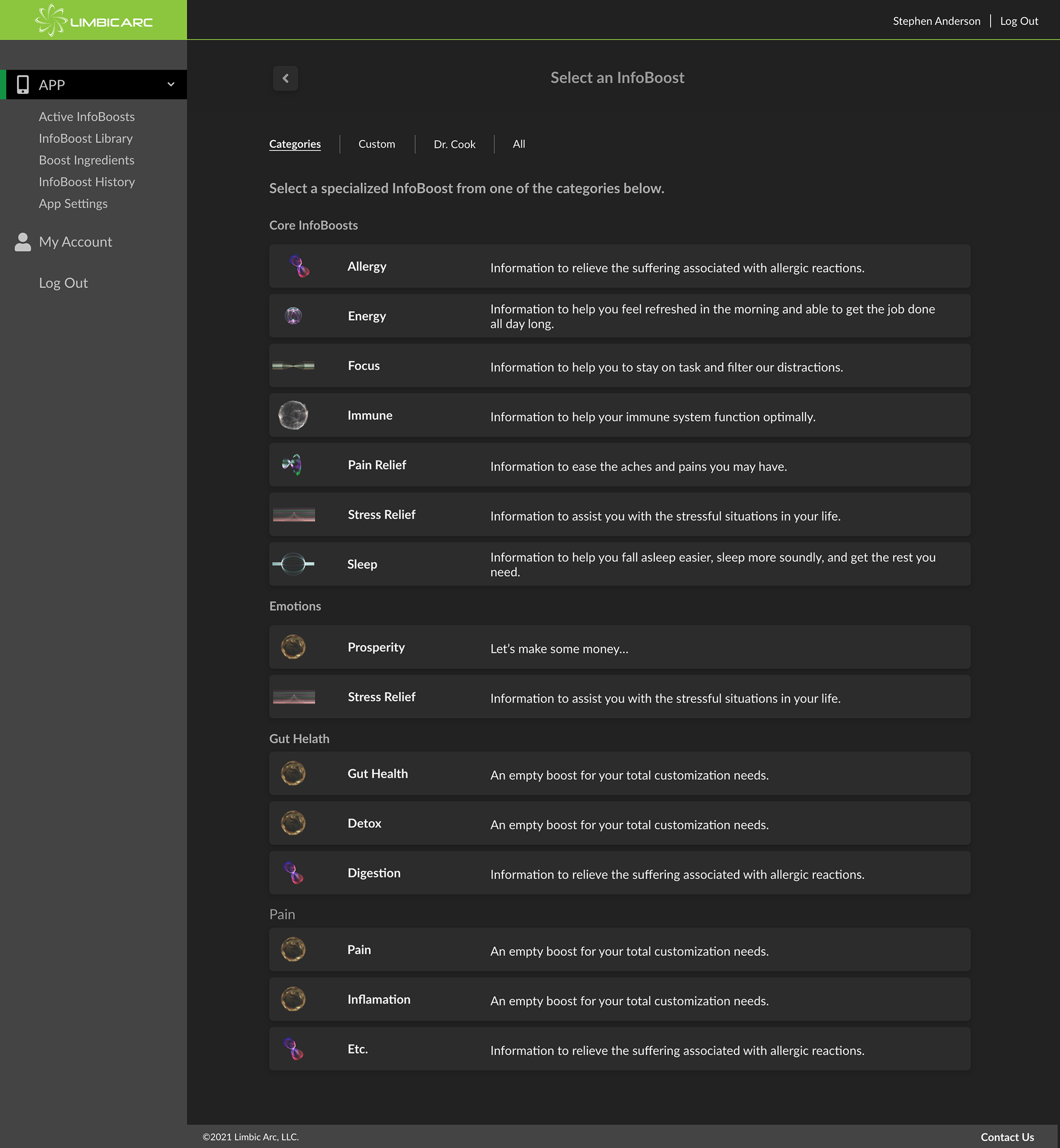Click the Prosperity boost icon

pos(293,647)
